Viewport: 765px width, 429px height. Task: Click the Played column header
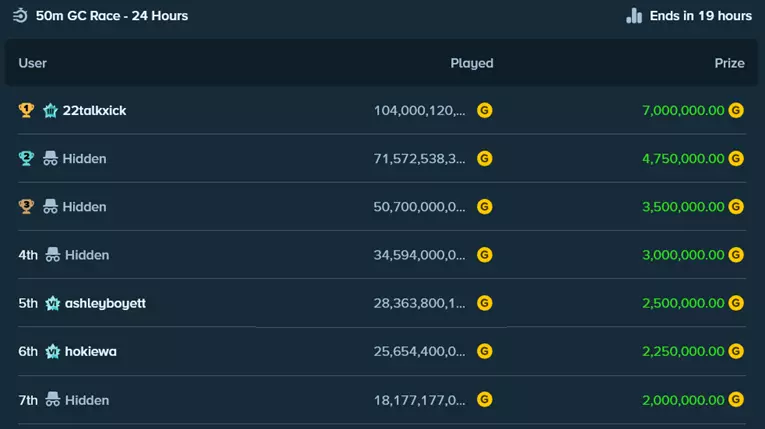(x=472, y=63)
